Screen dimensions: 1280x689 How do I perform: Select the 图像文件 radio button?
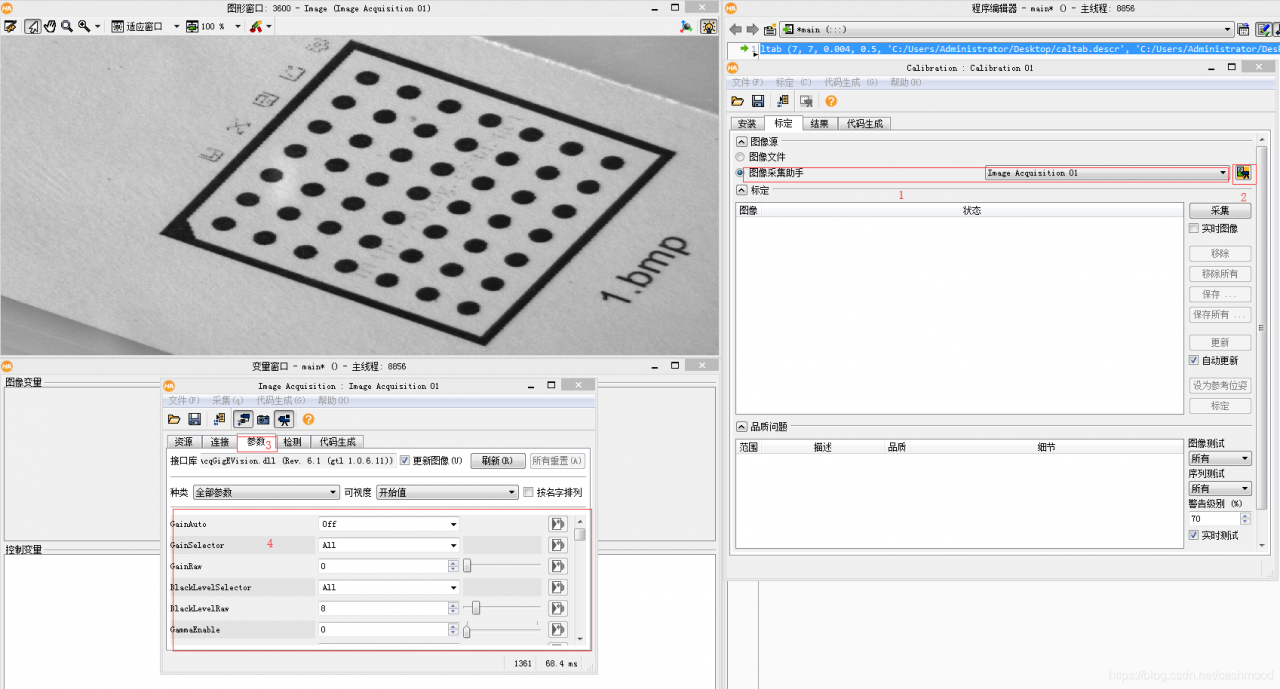point(741,157)
